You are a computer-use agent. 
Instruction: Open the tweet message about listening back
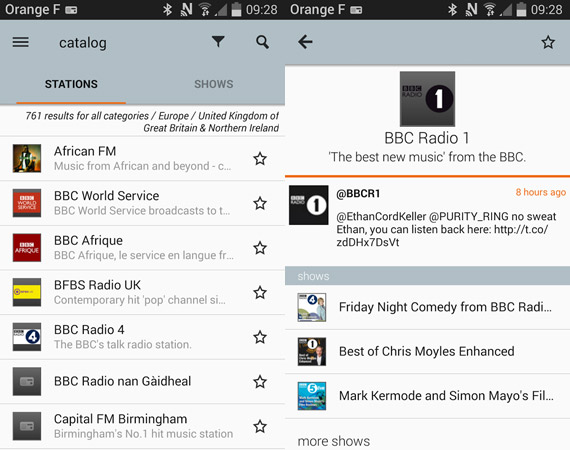(x=446, y=229)
